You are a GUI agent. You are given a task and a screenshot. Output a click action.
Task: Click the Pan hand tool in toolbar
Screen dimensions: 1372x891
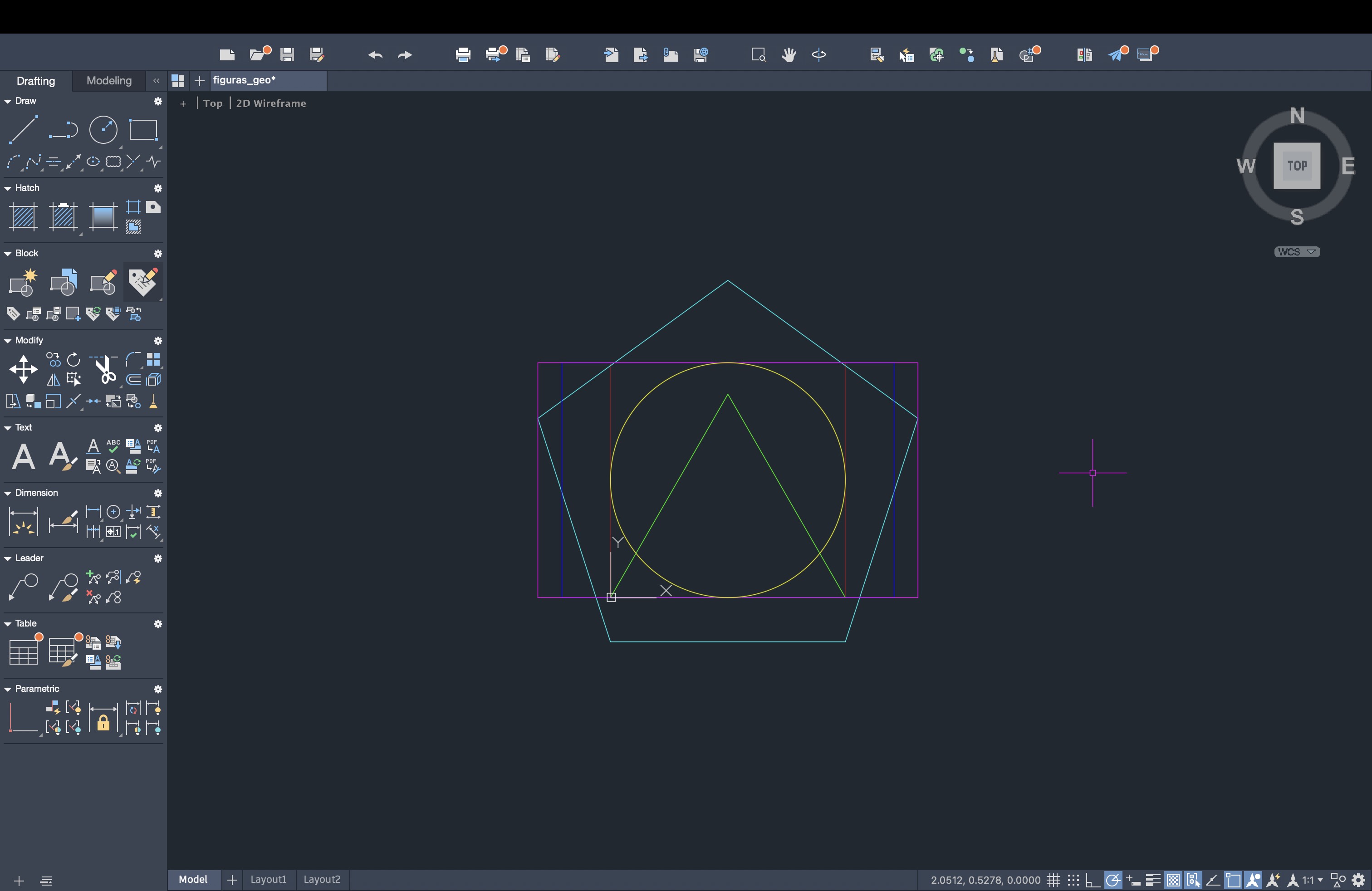click(x=789, y=55)
